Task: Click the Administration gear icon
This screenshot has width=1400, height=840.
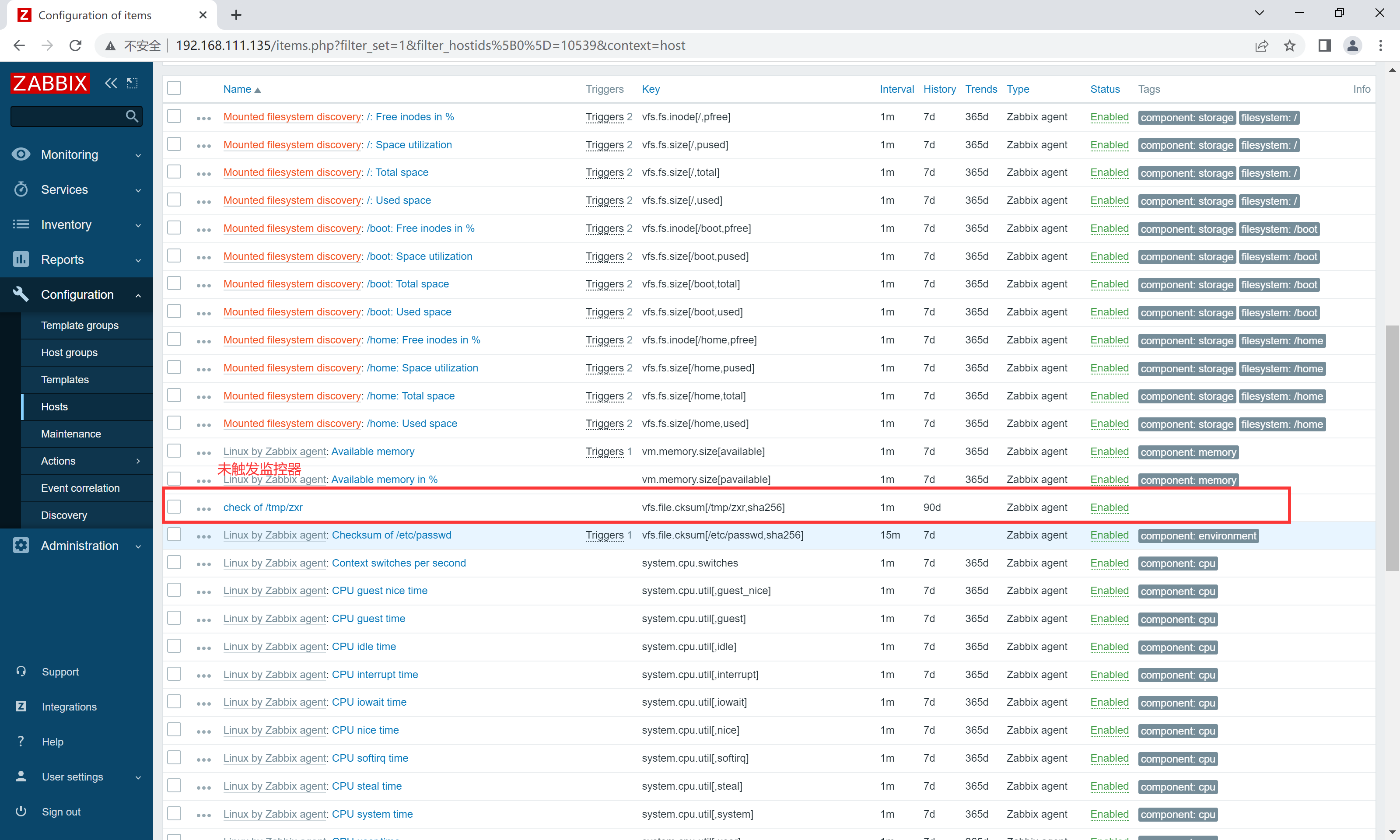Action: click(21, 546)
